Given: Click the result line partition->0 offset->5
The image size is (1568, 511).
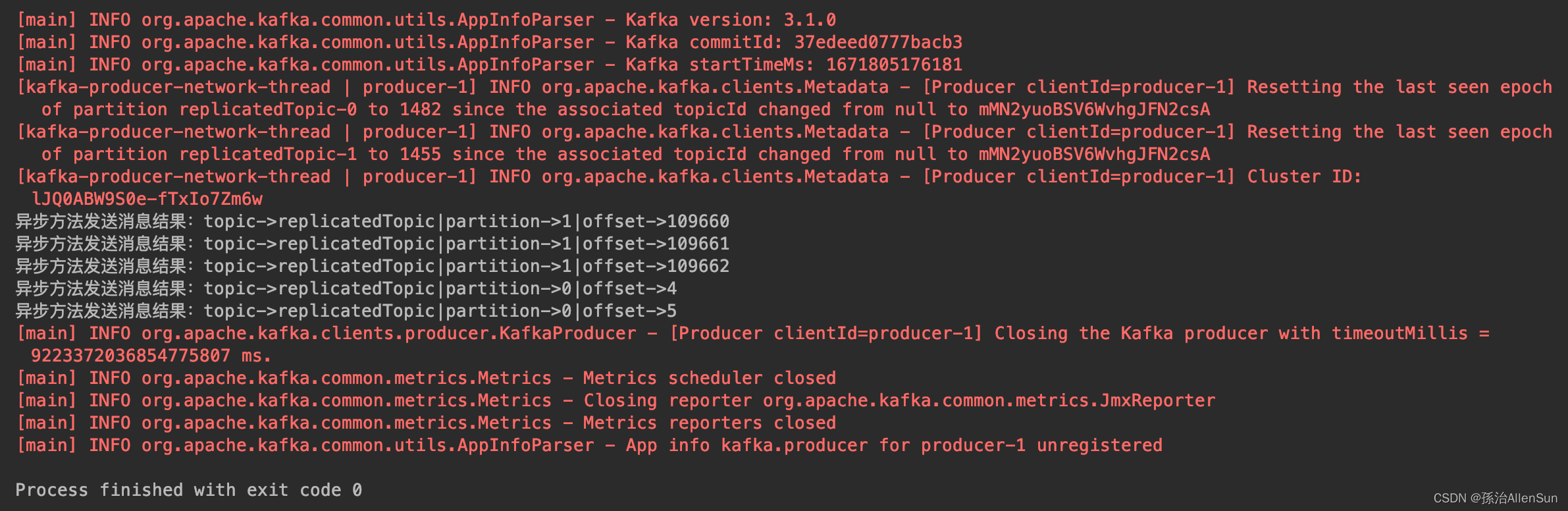Looking at the screenshot, I should (x=346, y=311).
